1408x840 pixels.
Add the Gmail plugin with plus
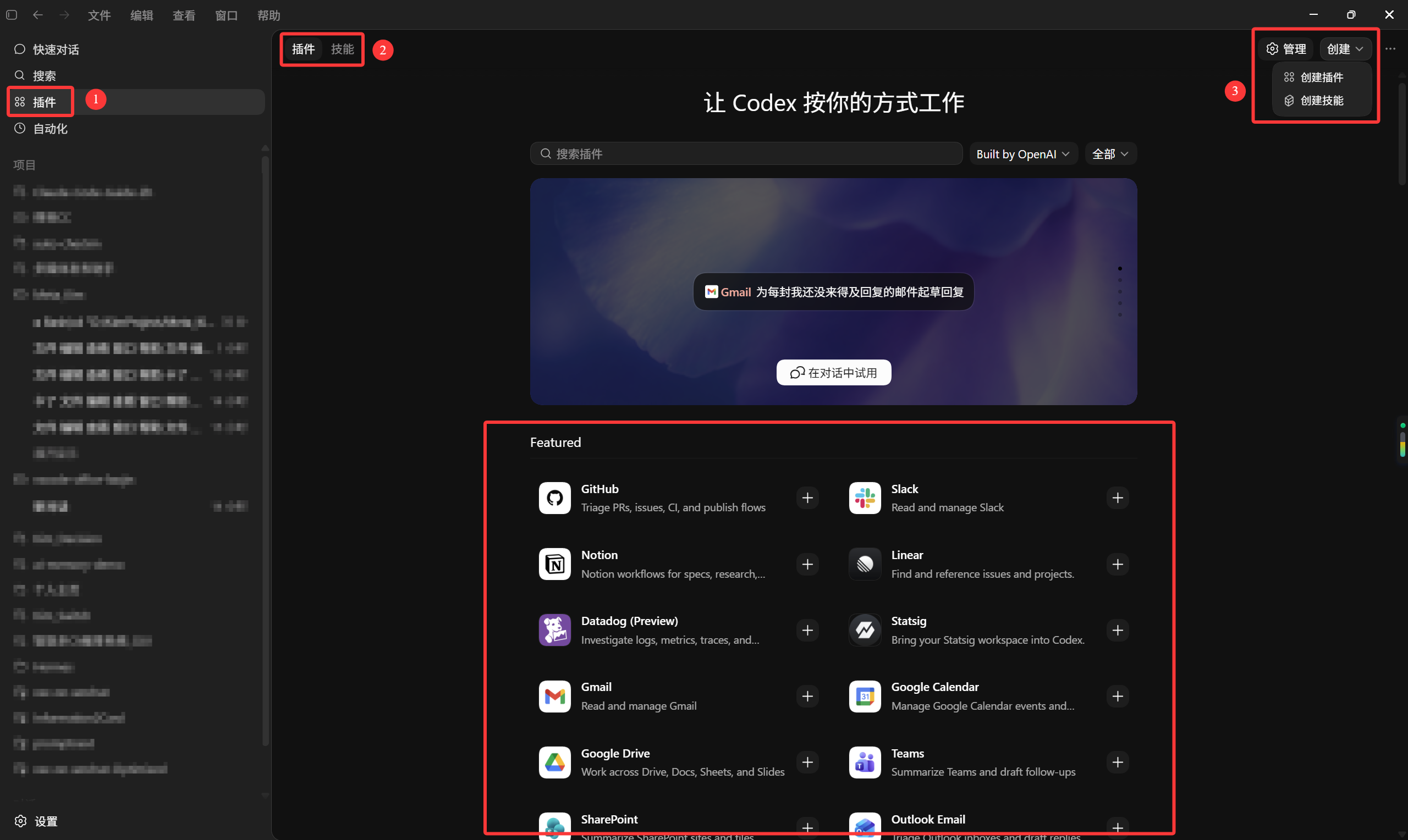point(807,696)
